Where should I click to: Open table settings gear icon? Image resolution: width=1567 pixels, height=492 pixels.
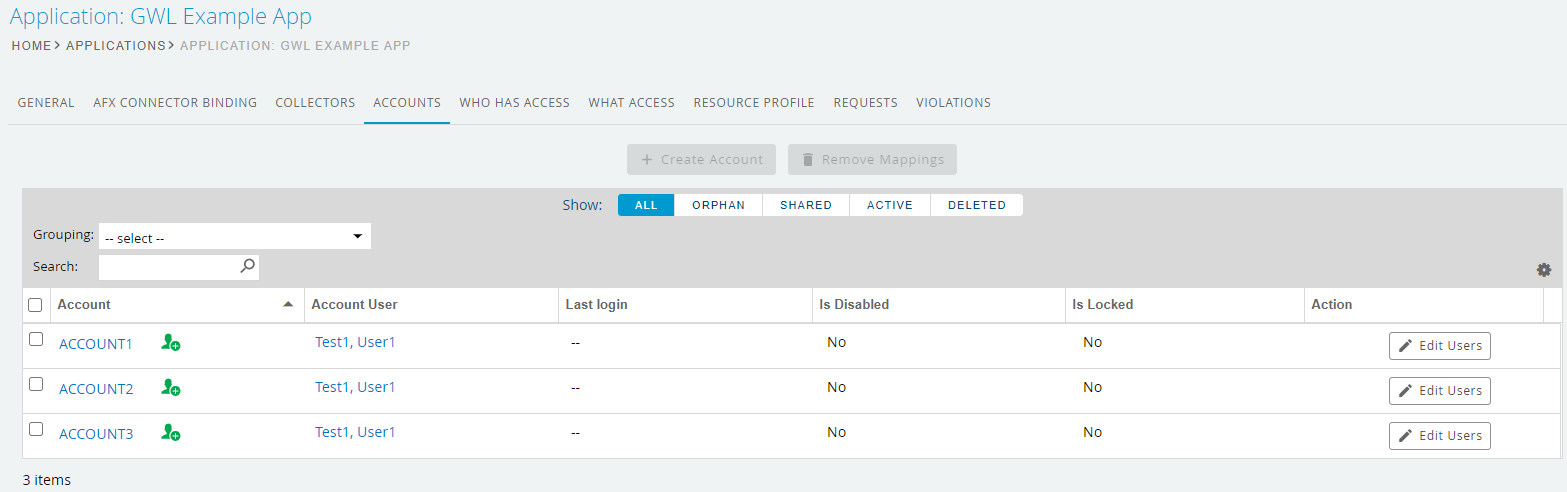click(x=1544, y=270)
